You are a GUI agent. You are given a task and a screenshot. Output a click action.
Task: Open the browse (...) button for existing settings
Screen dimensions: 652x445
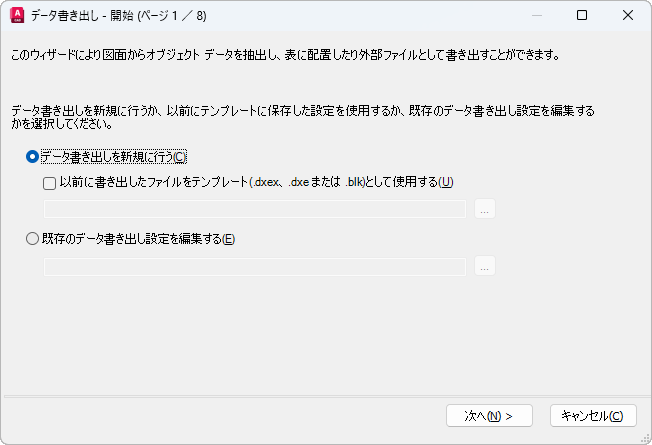click(485, 266)
